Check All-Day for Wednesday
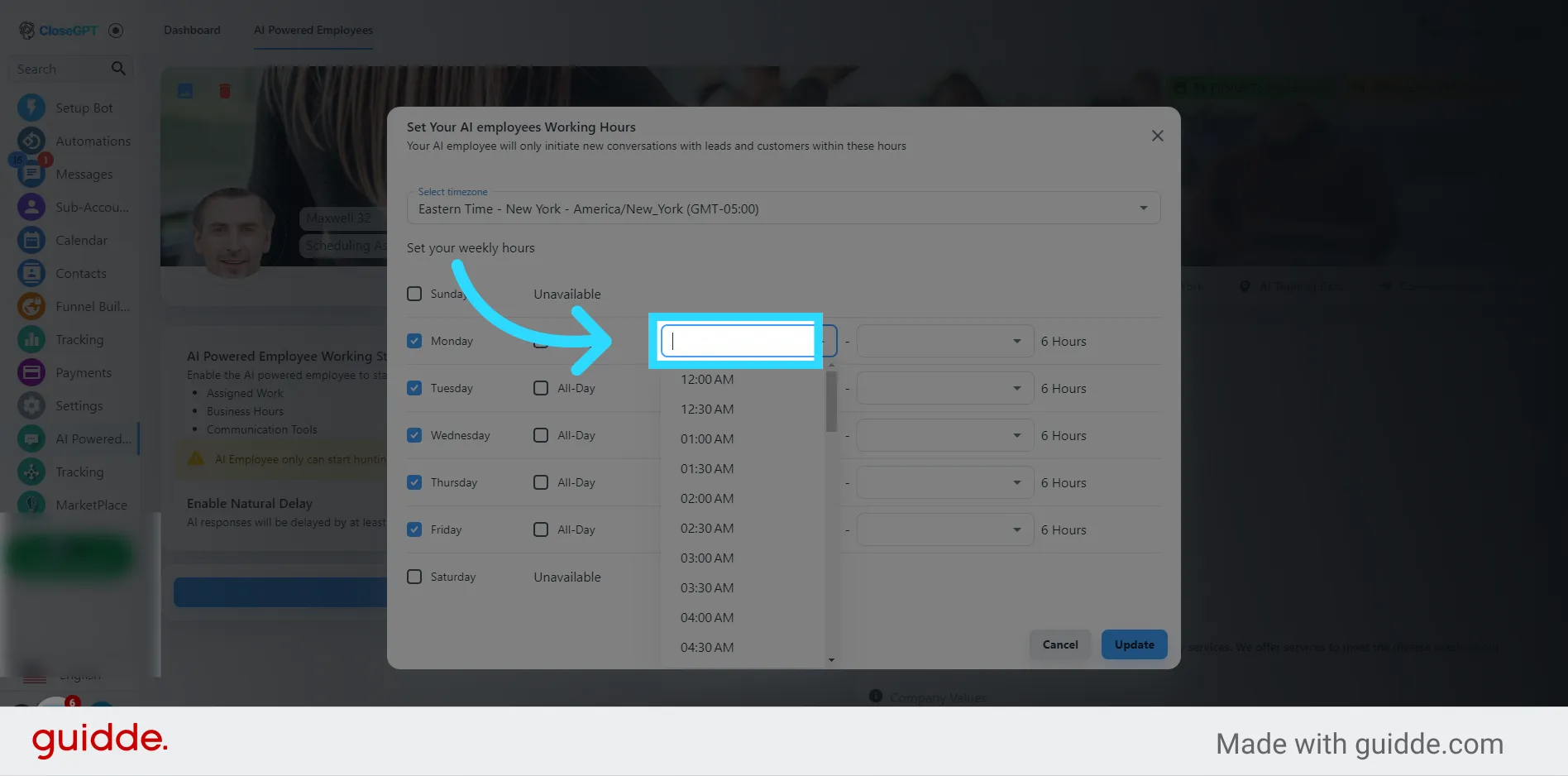This screenshot has width=1568, height=776. pos(541,435)
